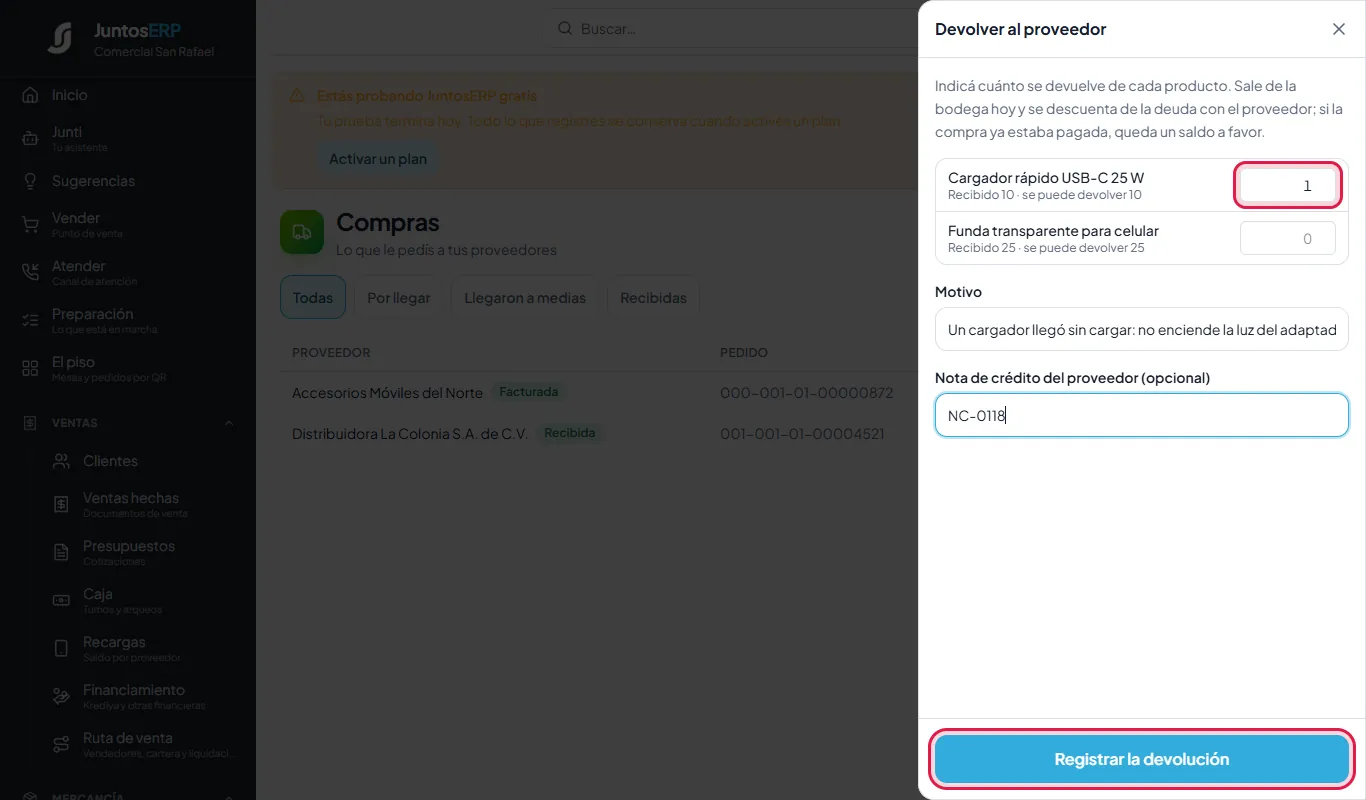The width and height of the screenshot is (1366, 800).
Task: Click the Ventas hechas receipt icon
Action: 61,505
